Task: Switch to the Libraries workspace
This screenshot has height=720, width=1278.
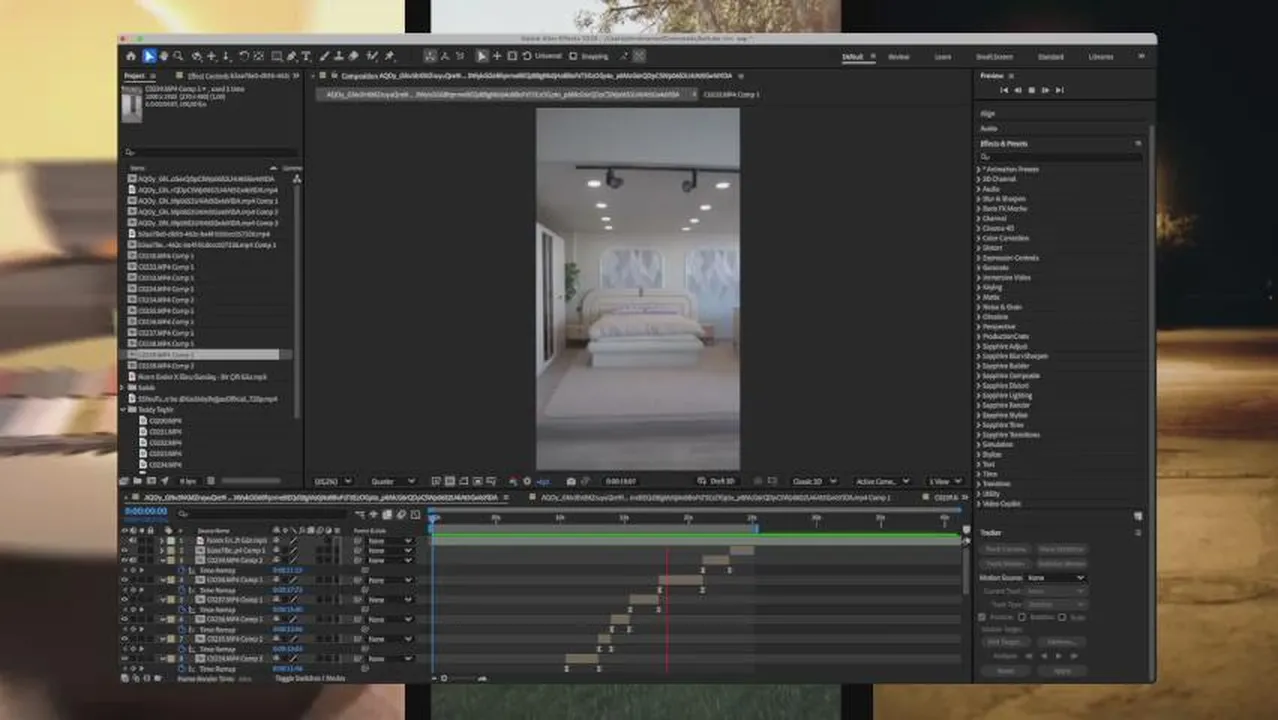Action: 1101,57
